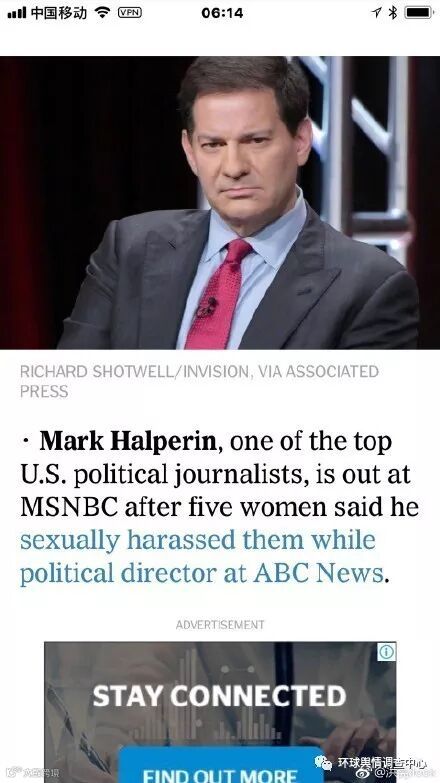This screenshot has height=783, width=440.
Task: Open the photo of man in red tie
Action: coord(220,202)
